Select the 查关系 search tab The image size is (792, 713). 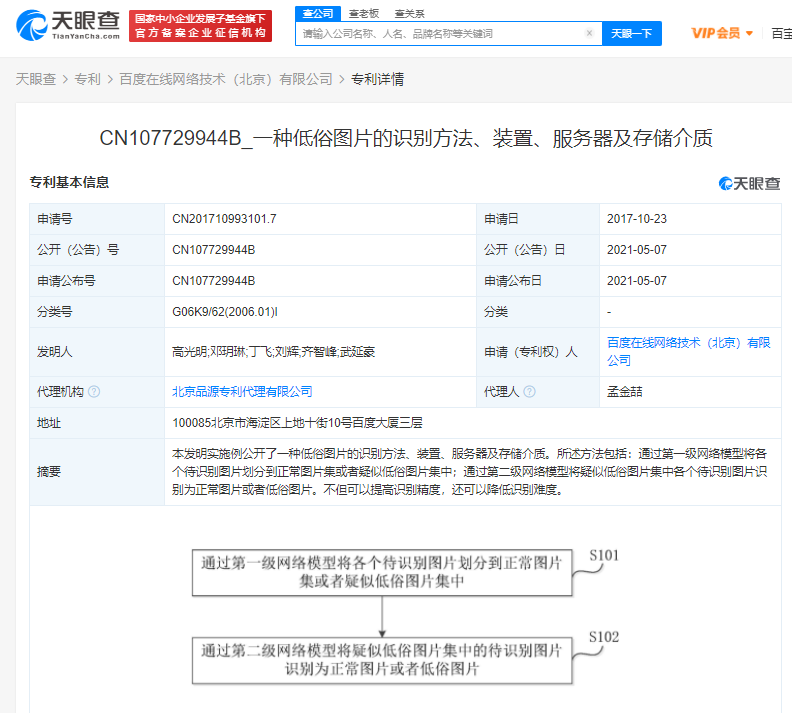409,14
